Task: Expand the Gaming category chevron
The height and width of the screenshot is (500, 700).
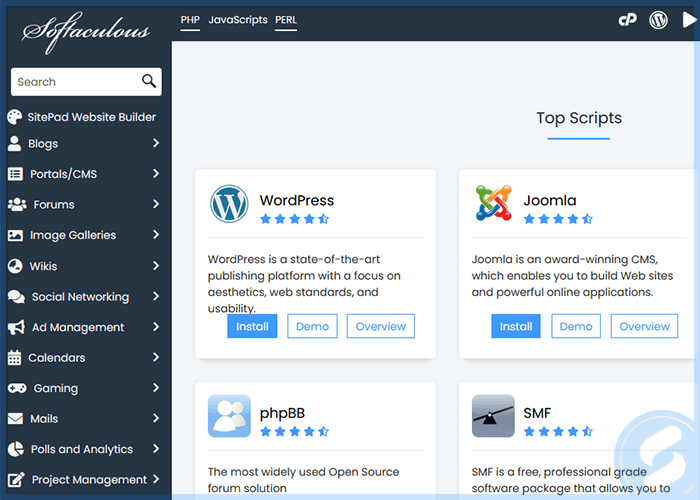Action: click(x=156, y=388)
